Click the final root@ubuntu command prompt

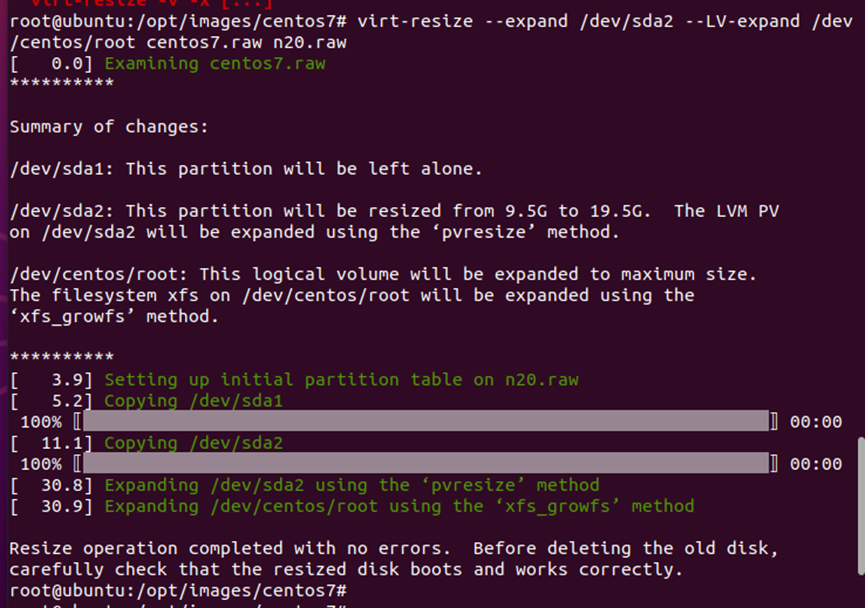pos(178,590)
